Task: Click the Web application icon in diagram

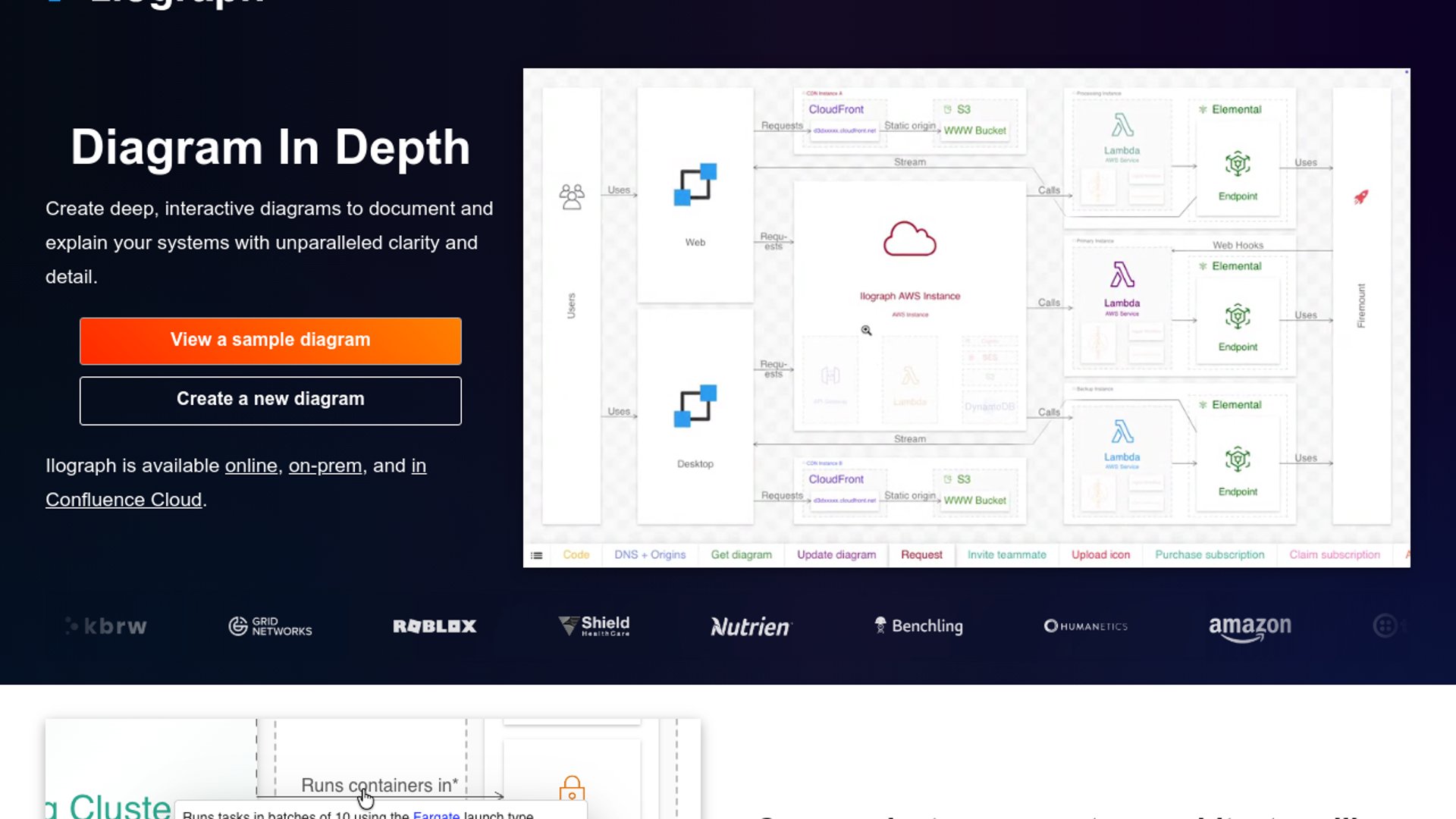Action: click(x=695, y=184)
